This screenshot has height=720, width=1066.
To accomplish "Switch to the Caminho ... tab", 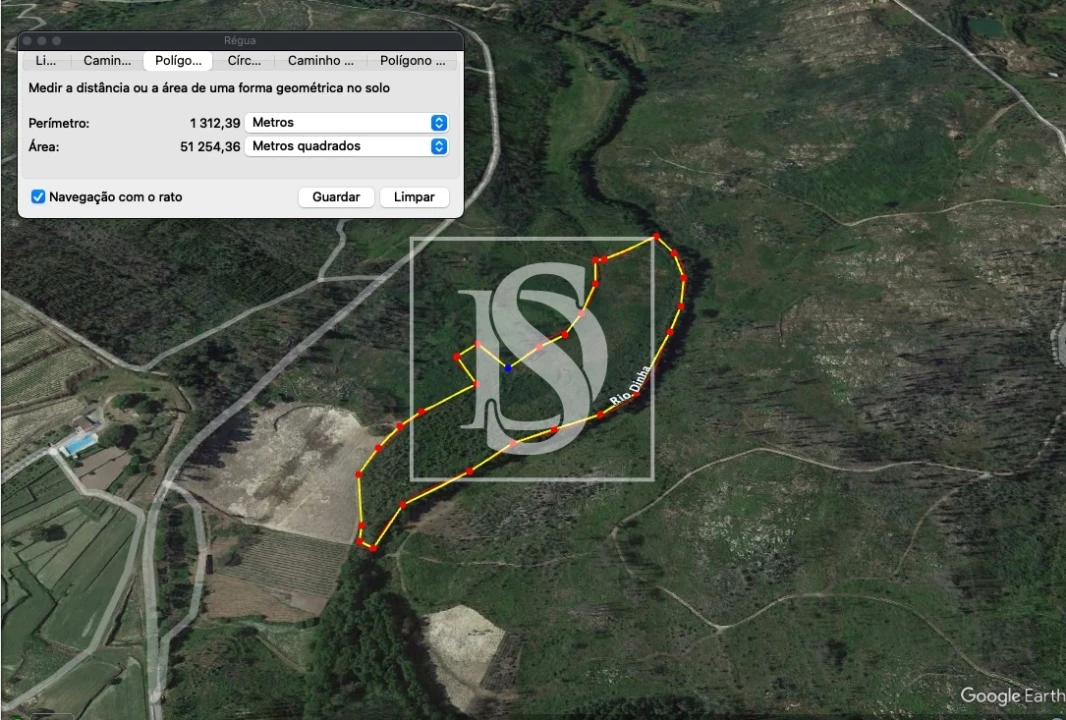I will point(320,61).
